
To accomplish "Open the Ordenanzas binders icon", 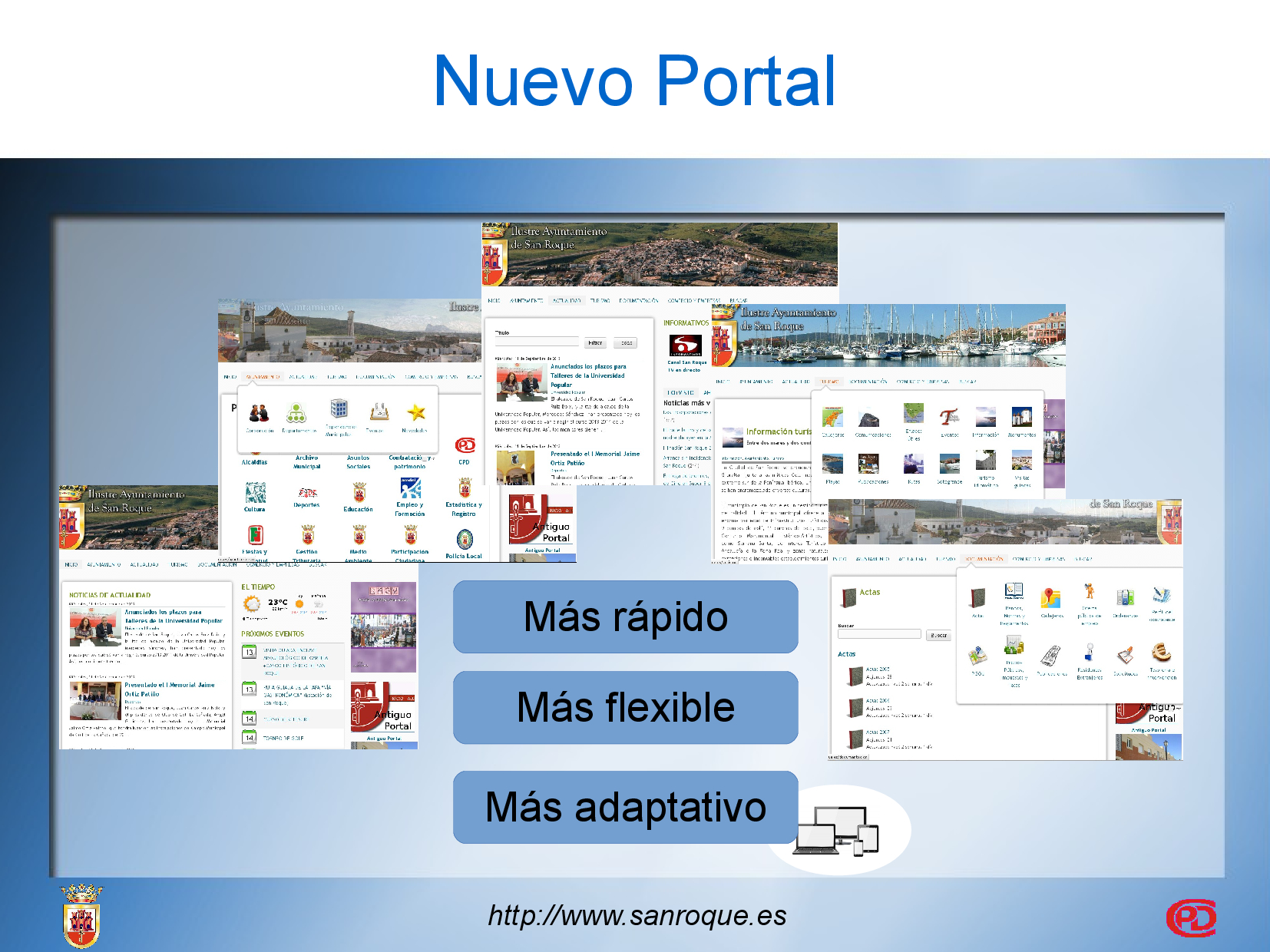I will (1126, 598).
